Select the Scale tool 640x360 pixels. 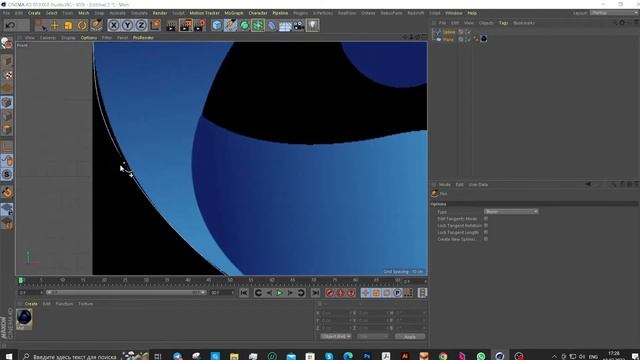(x=68, y=25)
